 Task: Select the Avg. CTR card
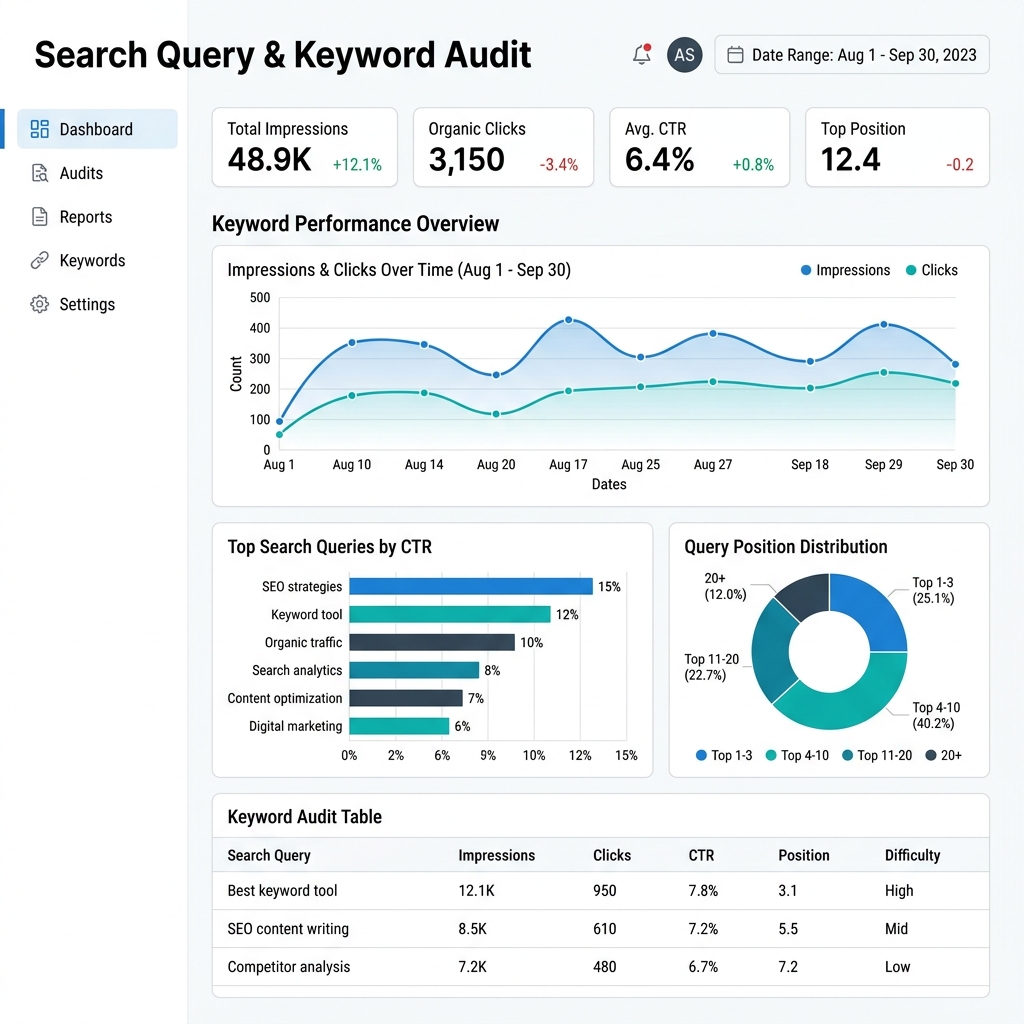[699, 148]
